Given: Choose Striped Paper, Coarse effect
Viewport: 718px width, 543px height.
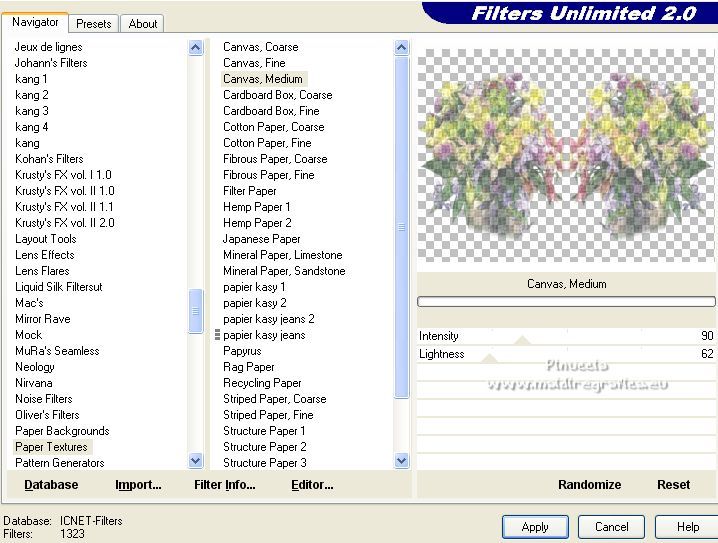Looking at the screenshot, I should [x=275, y=399].
